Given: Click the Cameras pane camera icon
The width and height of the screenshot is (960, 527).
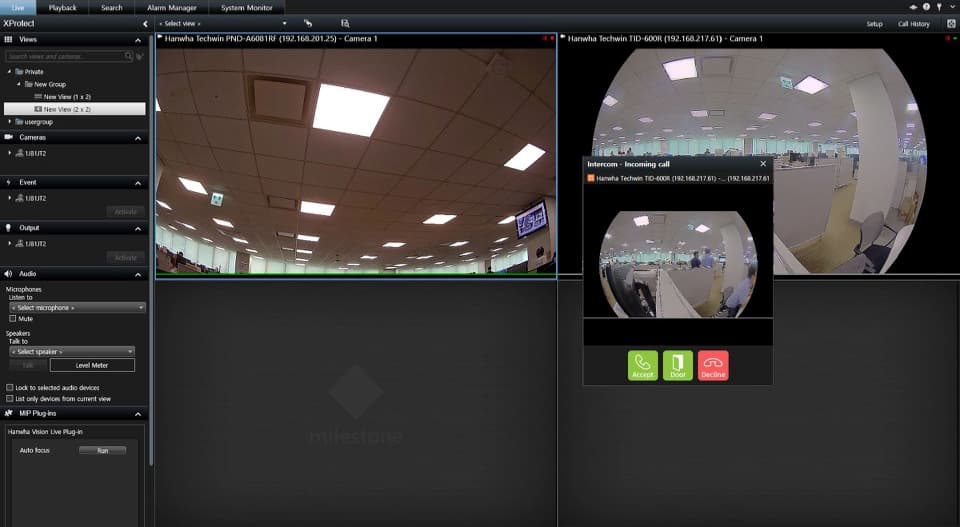Looking at the screenshot, I should (9, 137).
